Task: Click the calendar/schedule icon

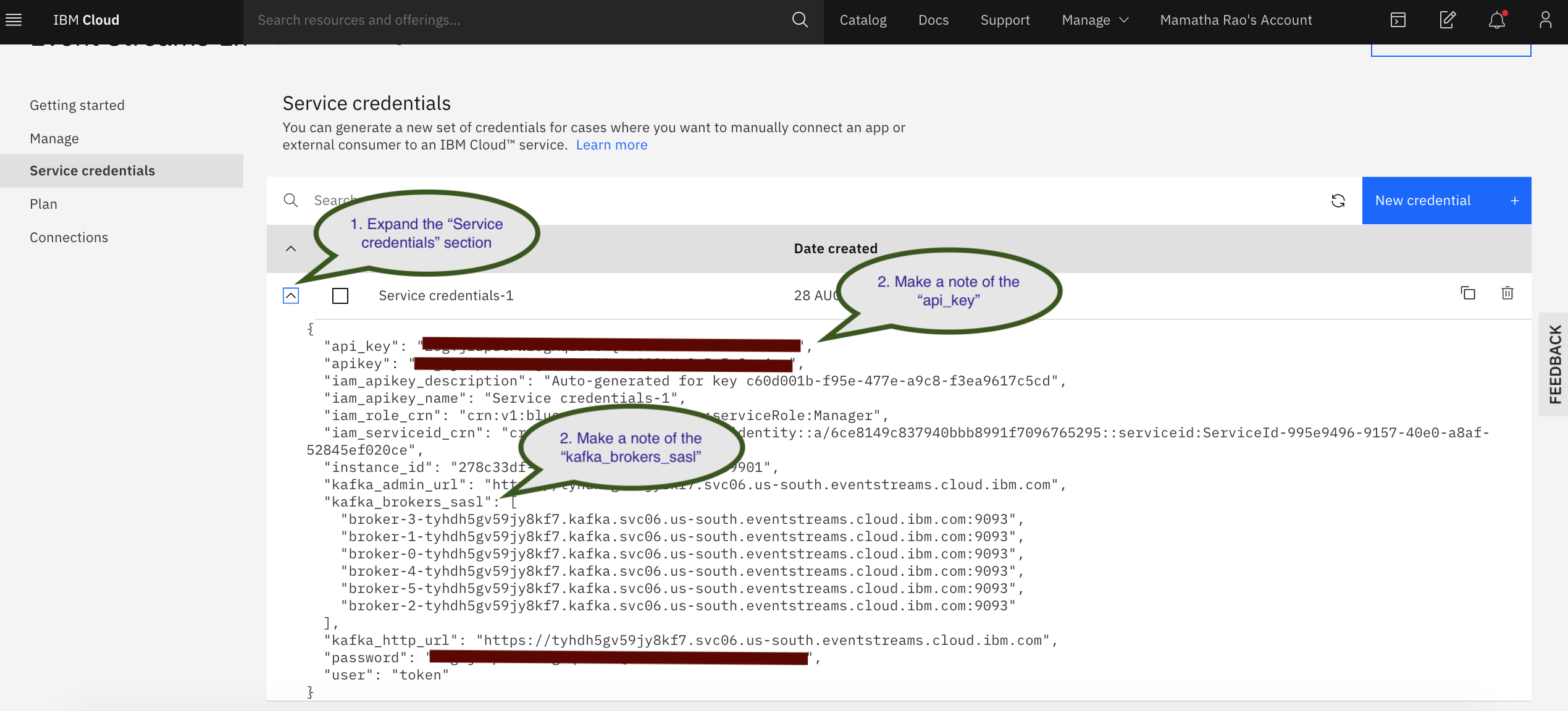Action: (x=1398, y=19)
